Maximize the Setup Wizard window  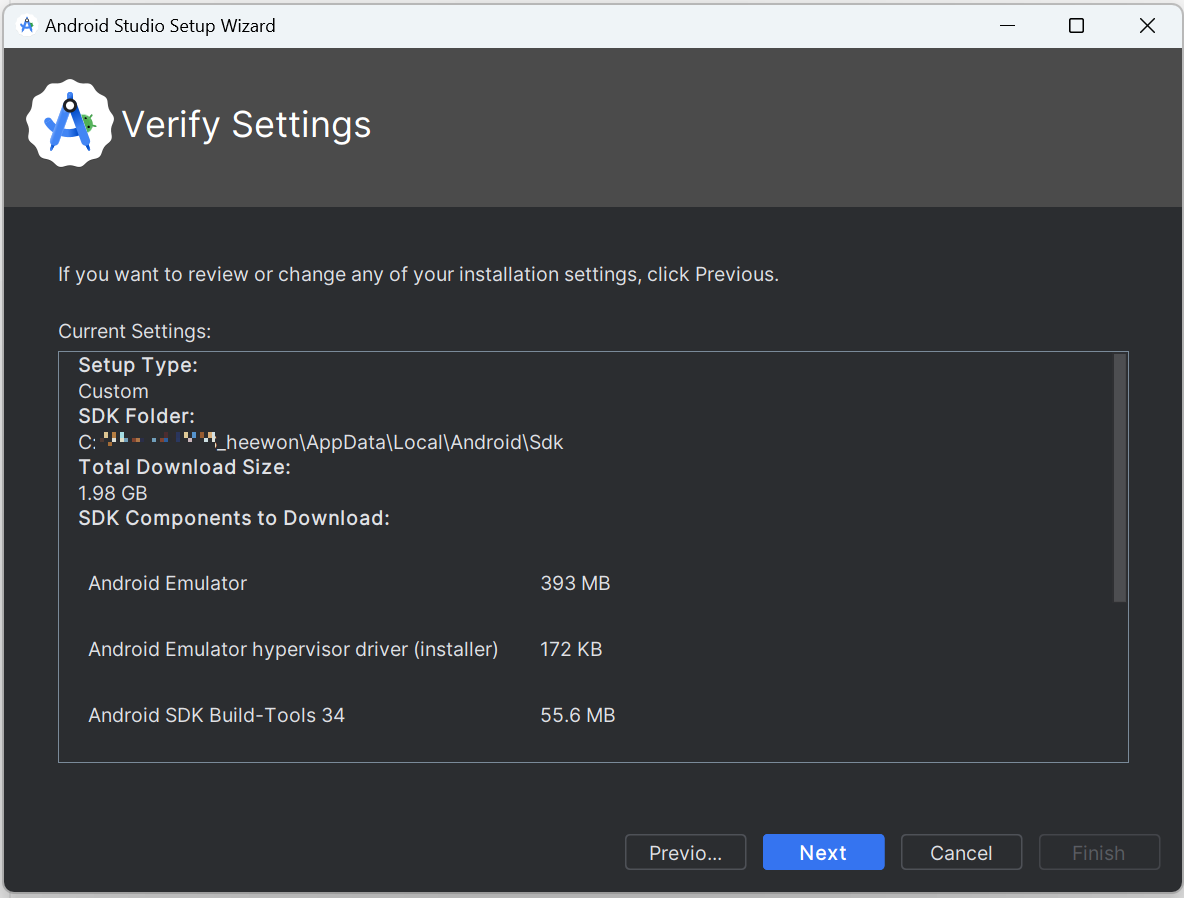click(x=1077, y=26)
